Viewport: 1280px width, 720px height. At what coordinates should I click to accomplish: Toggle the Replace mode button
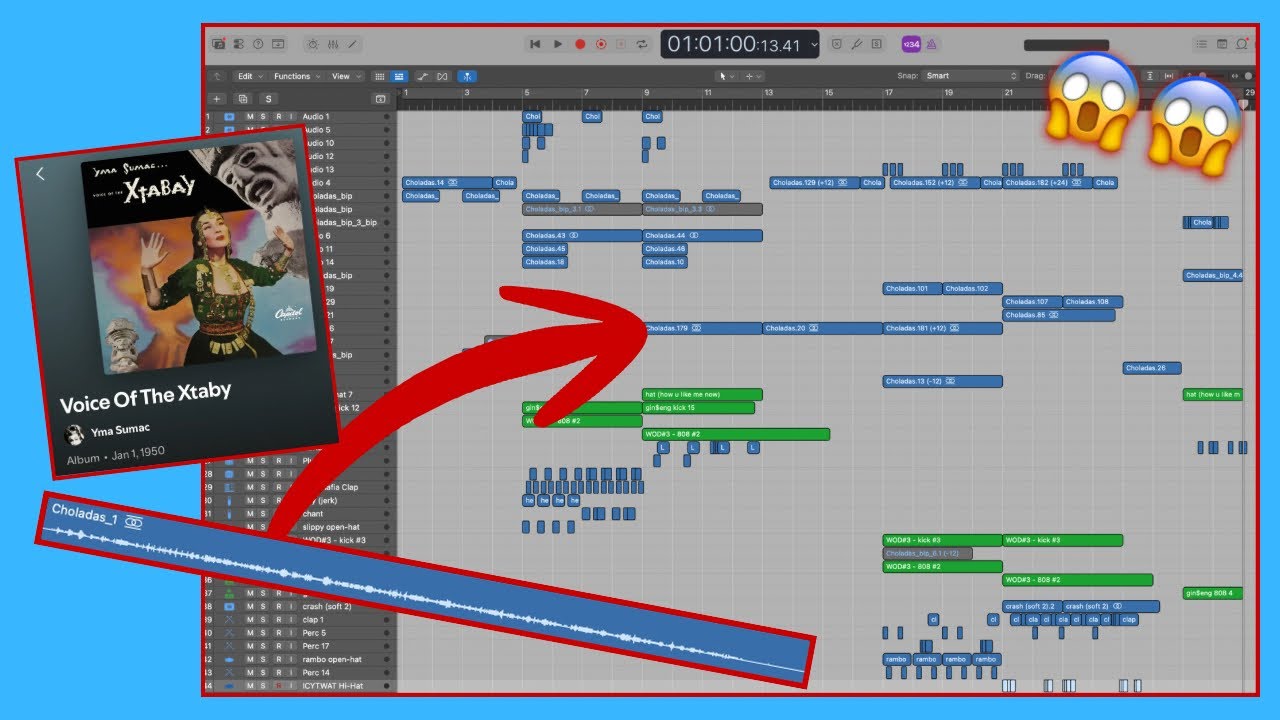point(837,44)
